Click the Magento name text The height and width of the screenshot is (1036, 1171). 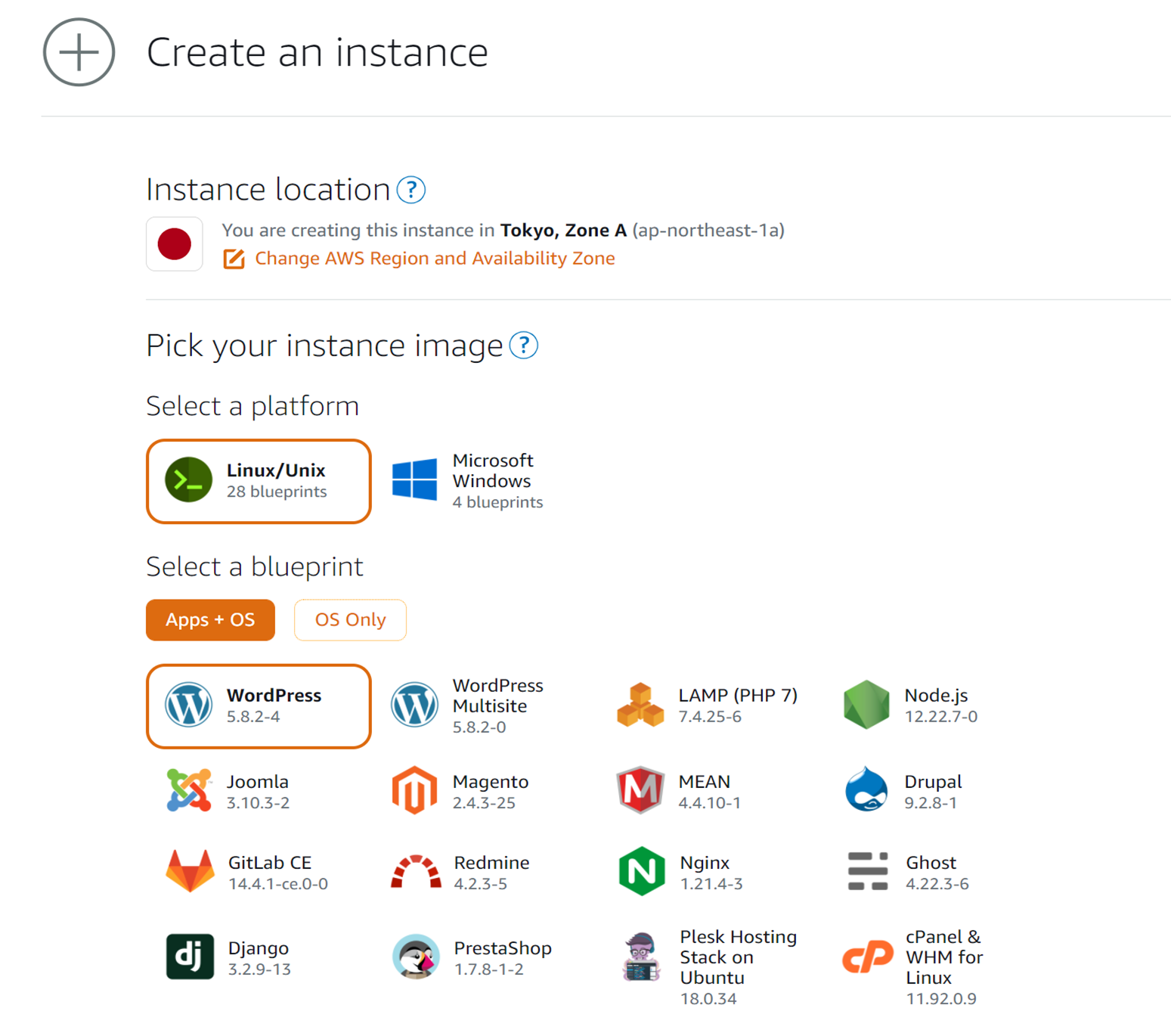pos(491,781)
